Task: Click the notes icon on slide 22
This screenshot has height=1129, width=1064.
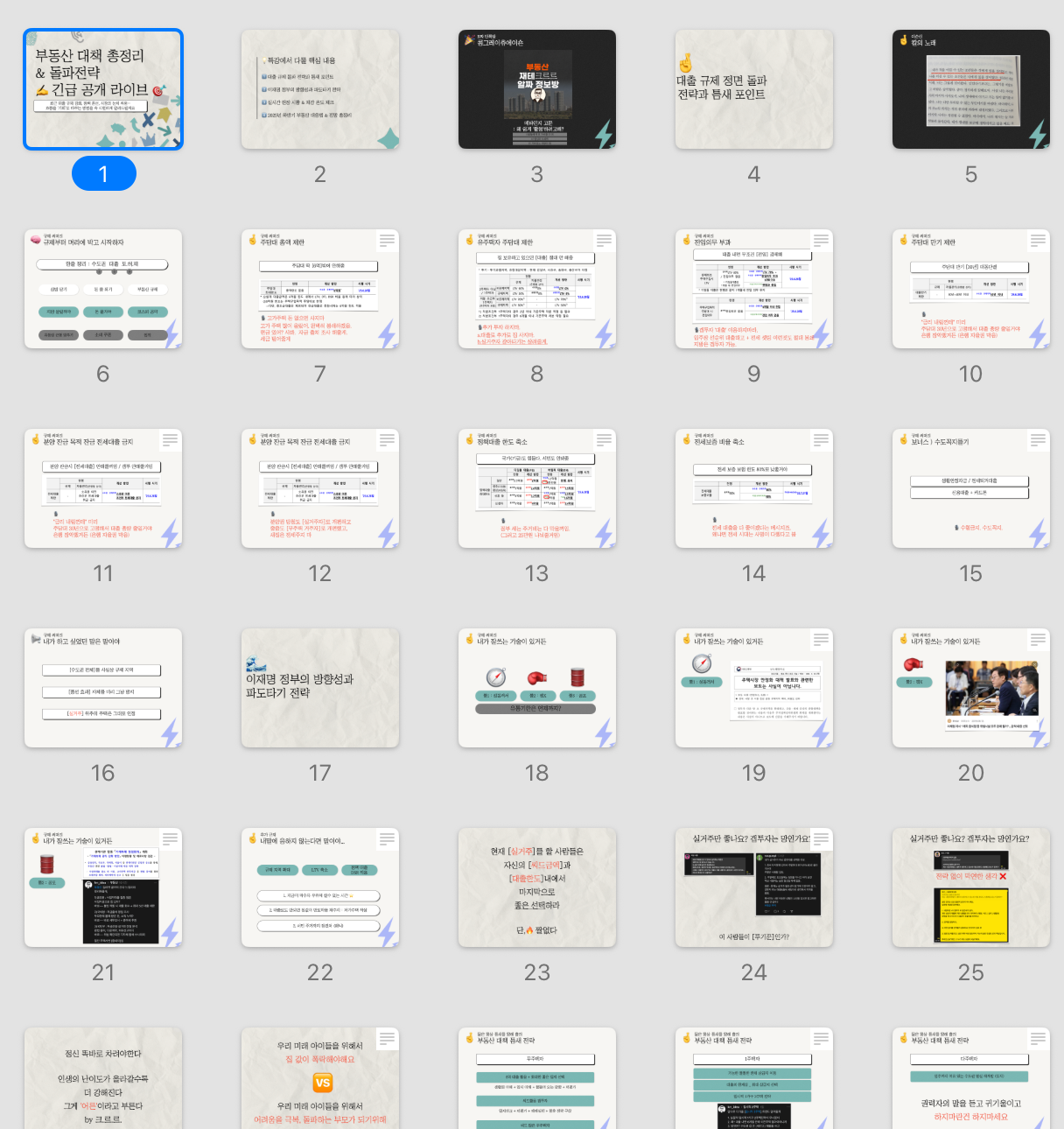Action: [387, 838]
